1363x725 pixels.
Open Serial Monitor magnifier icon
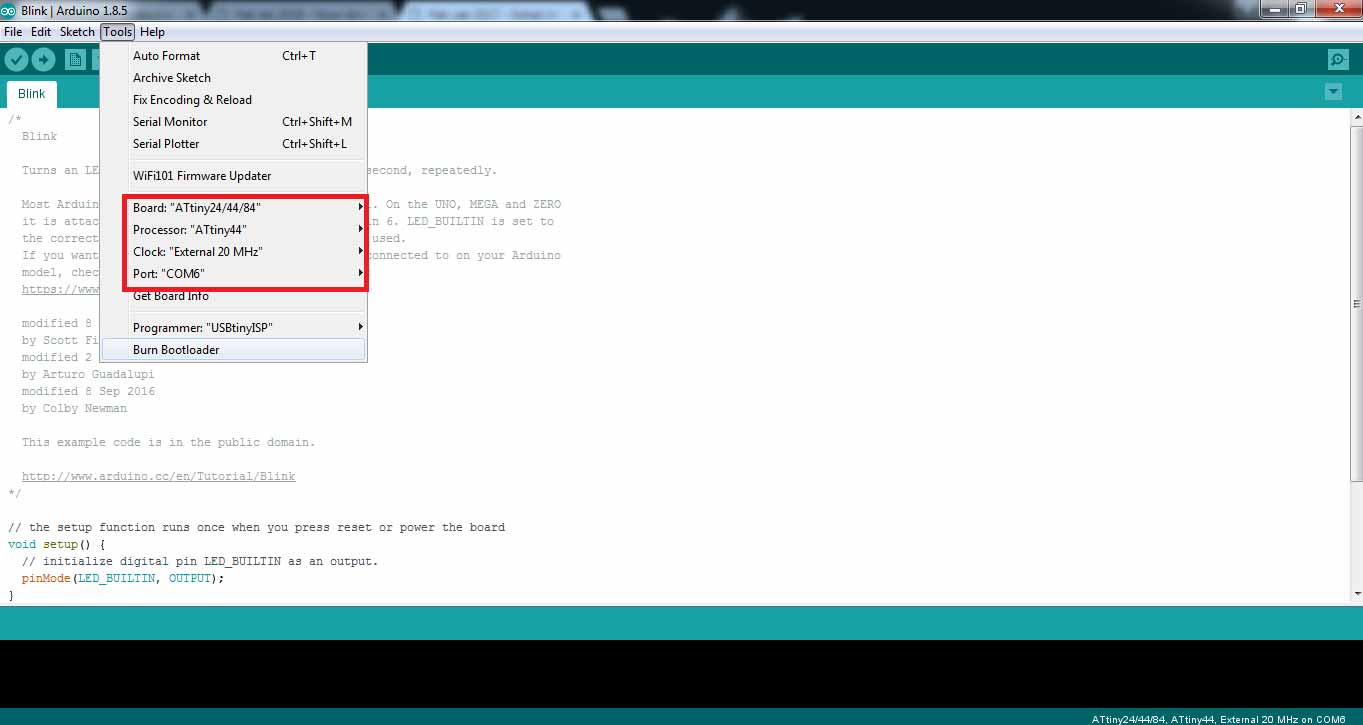pos(1338,60)
